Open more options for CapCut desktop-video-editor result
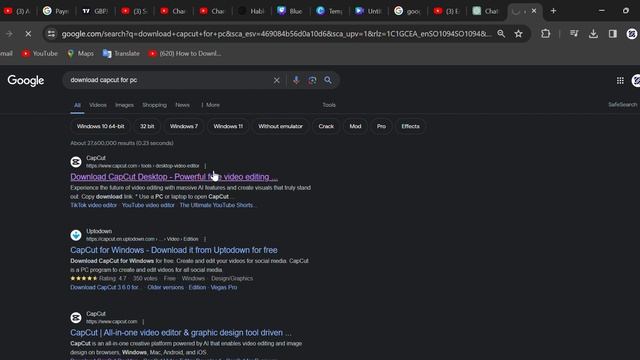The image size is (640, 360). [x=205, y=166]
